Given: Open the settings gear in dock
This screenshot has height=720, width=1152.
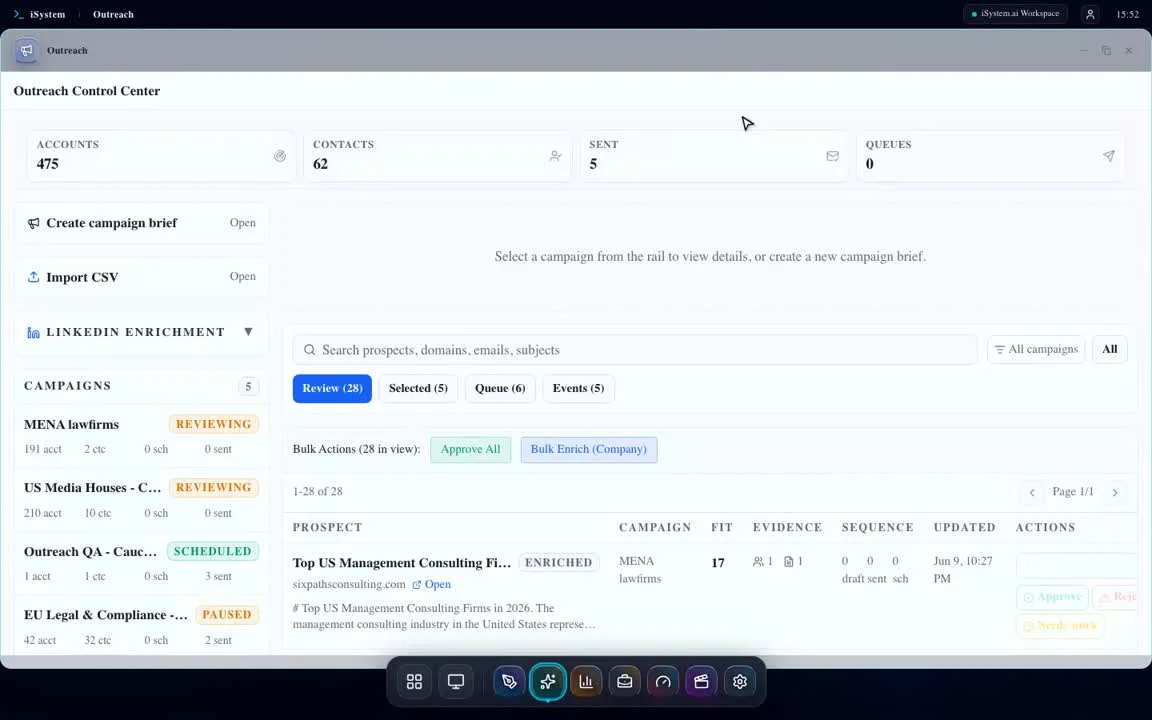Looking at the screenshot, I should pyautogui.click(x=740, y=682).
